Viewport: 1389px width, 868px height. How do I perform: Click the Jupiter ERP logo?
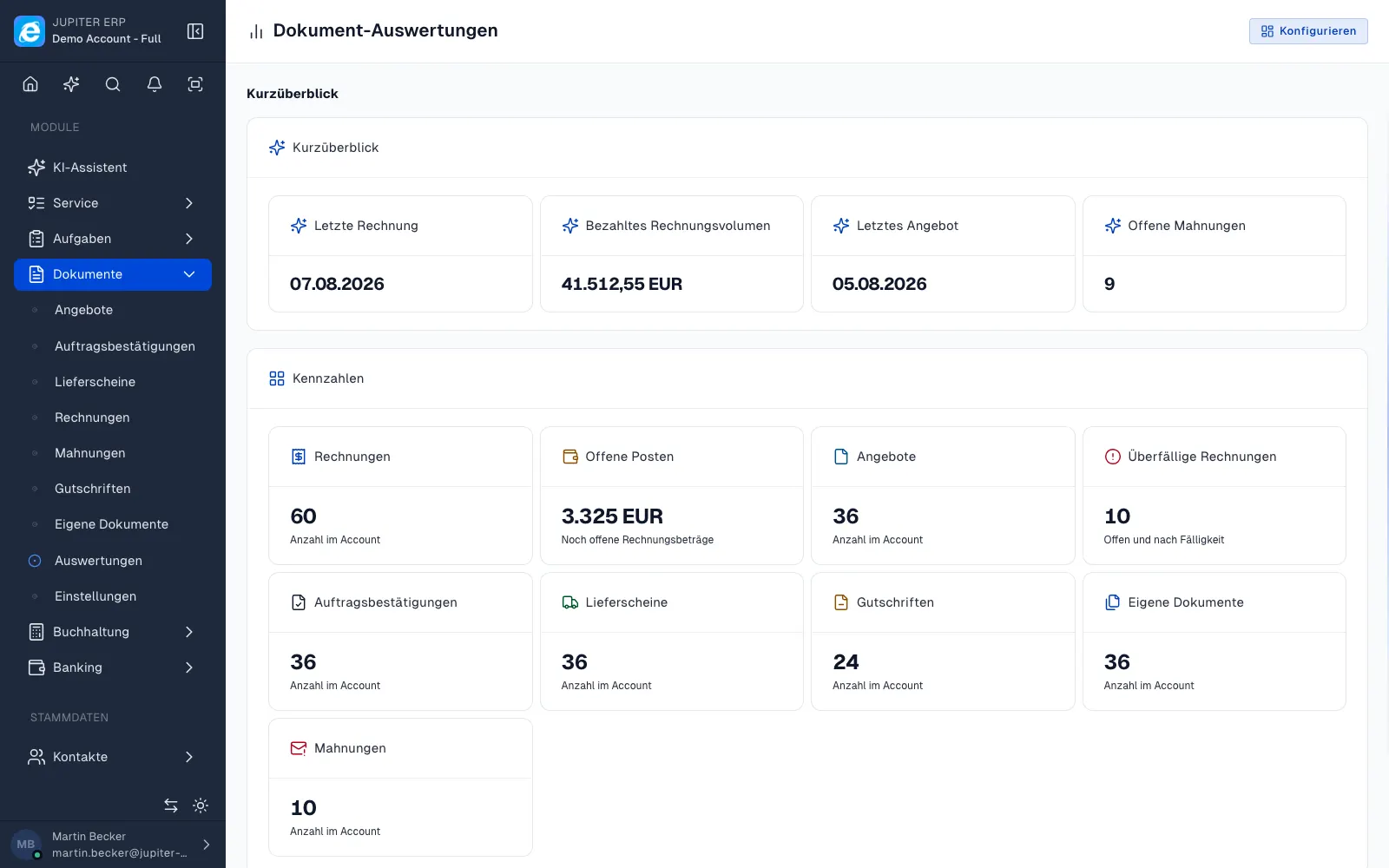click(30, 31)
